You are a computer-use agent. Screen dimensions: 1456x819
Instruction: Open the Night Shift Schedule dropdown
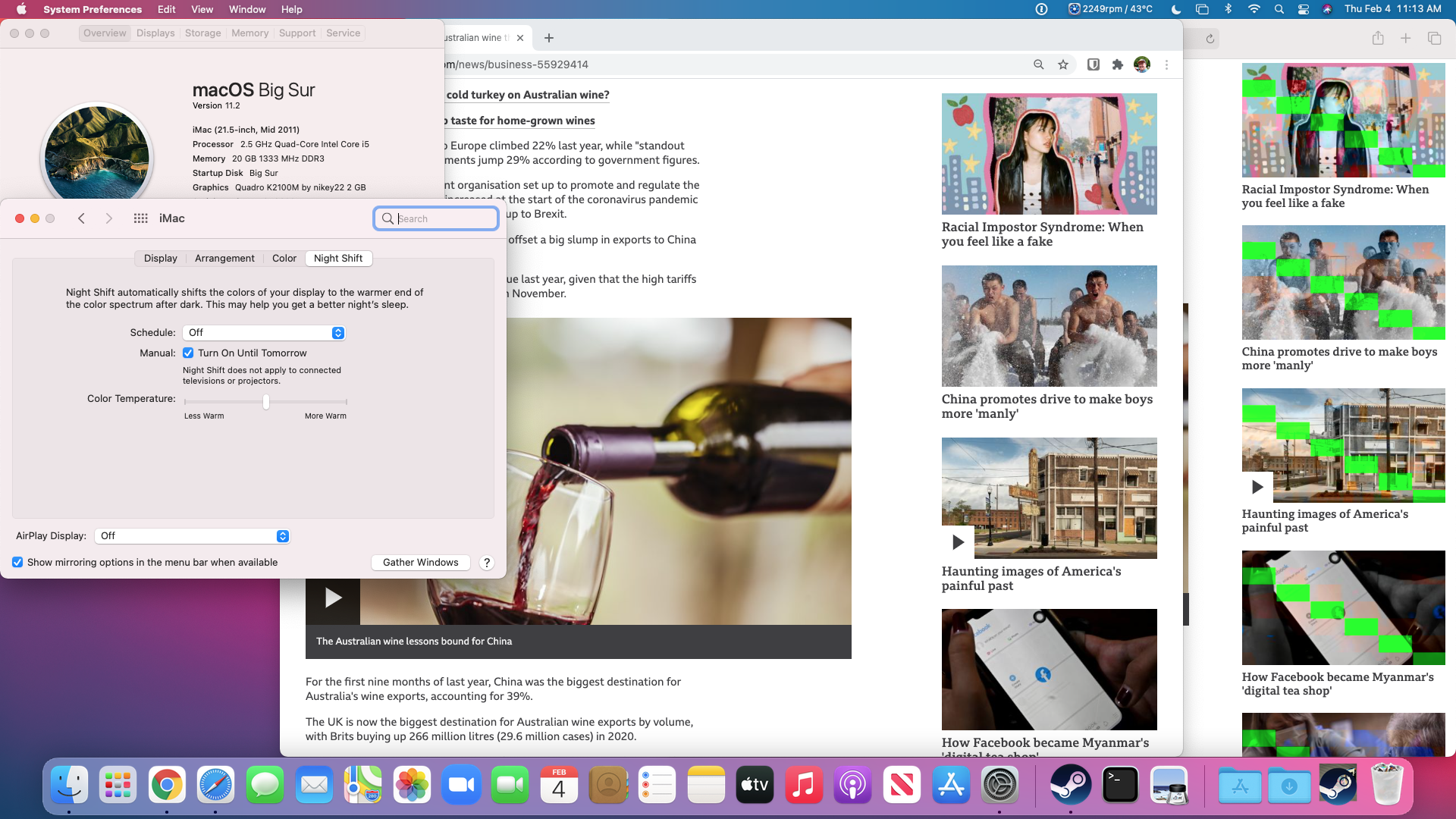point(264,333)
